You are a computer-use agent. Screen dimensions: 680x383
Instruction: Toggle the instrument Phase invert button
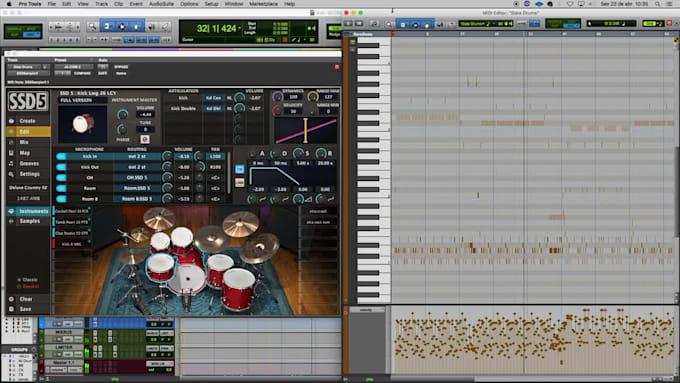coord(145,139)
